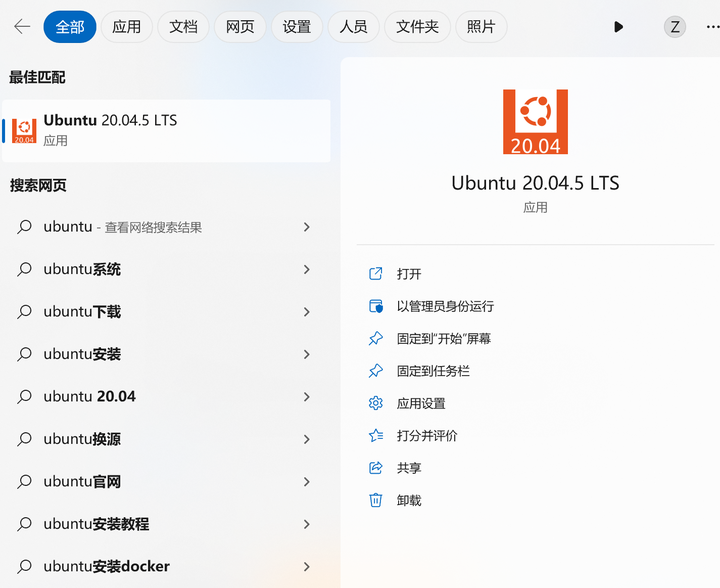Choose 共享 option
This screenshot has height=588, width=720.
[x=409, y=468]
